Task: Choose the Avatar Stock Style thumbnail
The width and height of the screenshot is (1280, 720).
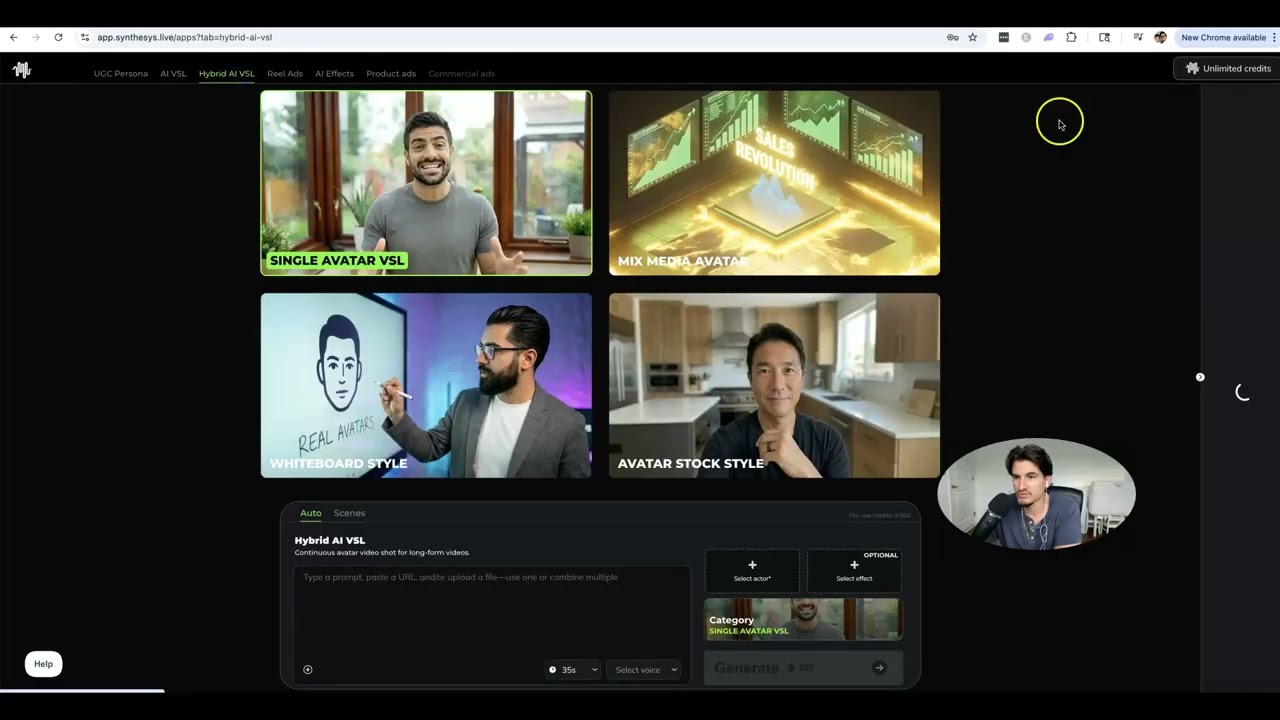Action: (774, 385)
